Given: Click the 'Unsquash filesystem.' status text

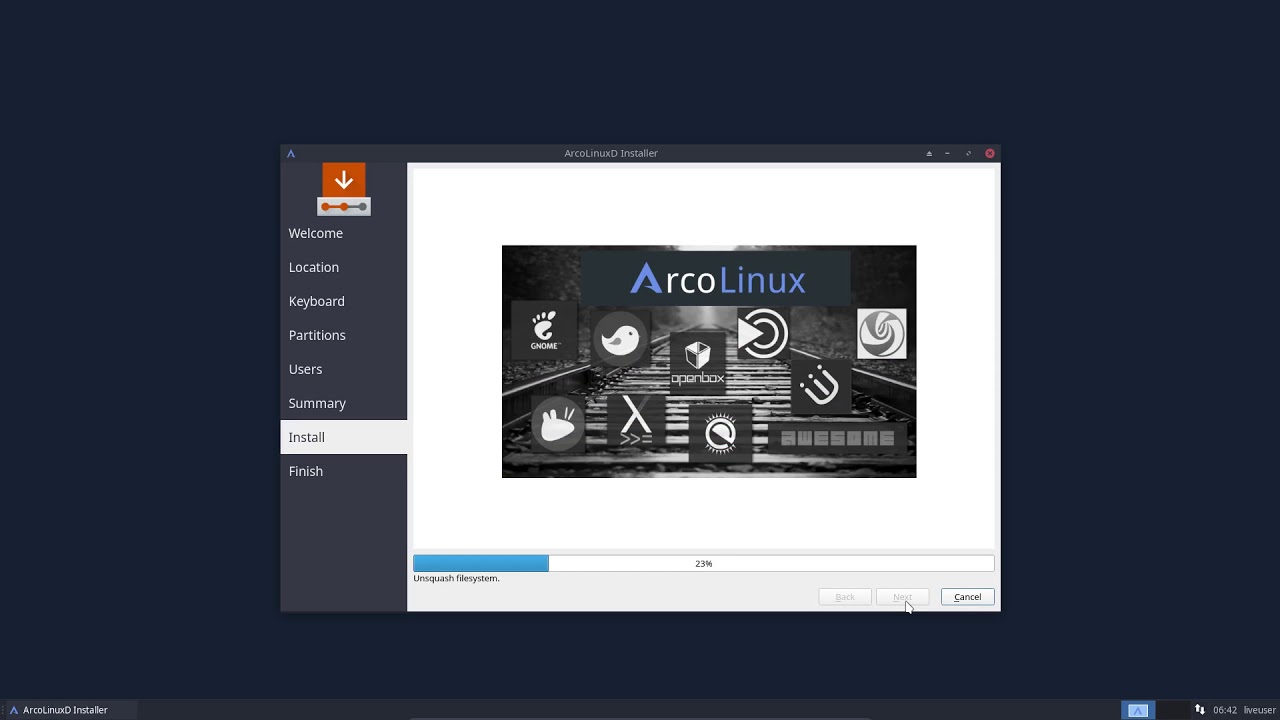Looking at the screenshot, I should point(456,578).
